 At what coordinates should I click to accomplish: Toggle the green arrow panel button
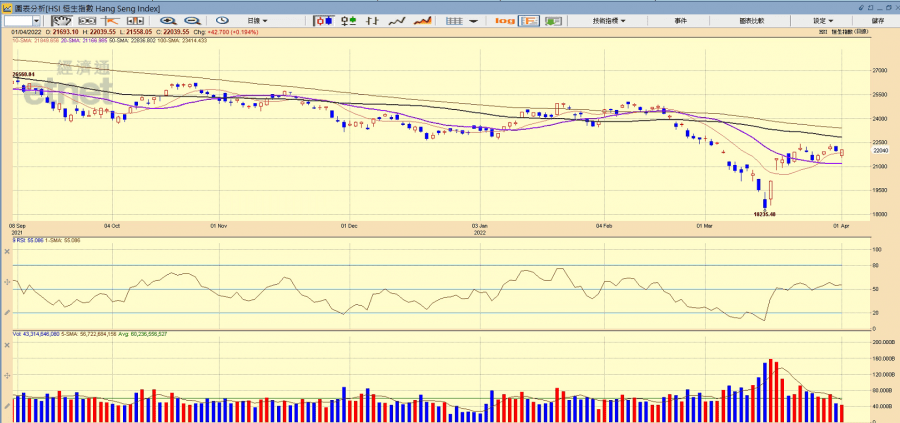[556, 20]
